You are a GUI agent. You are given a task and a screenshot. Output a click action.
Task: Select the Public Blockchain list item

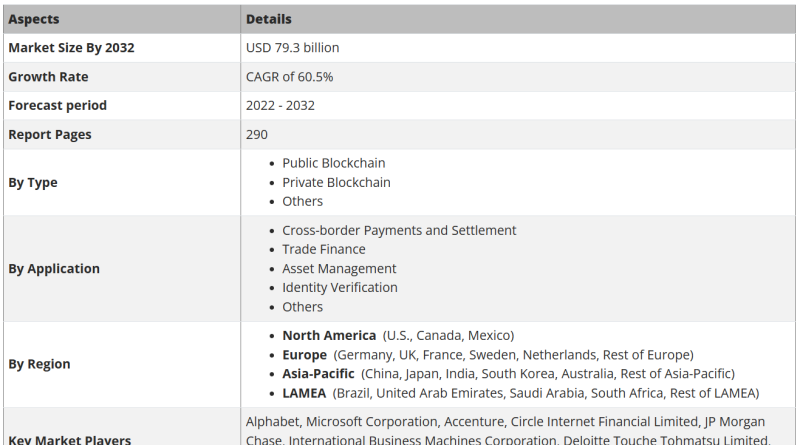334,163
